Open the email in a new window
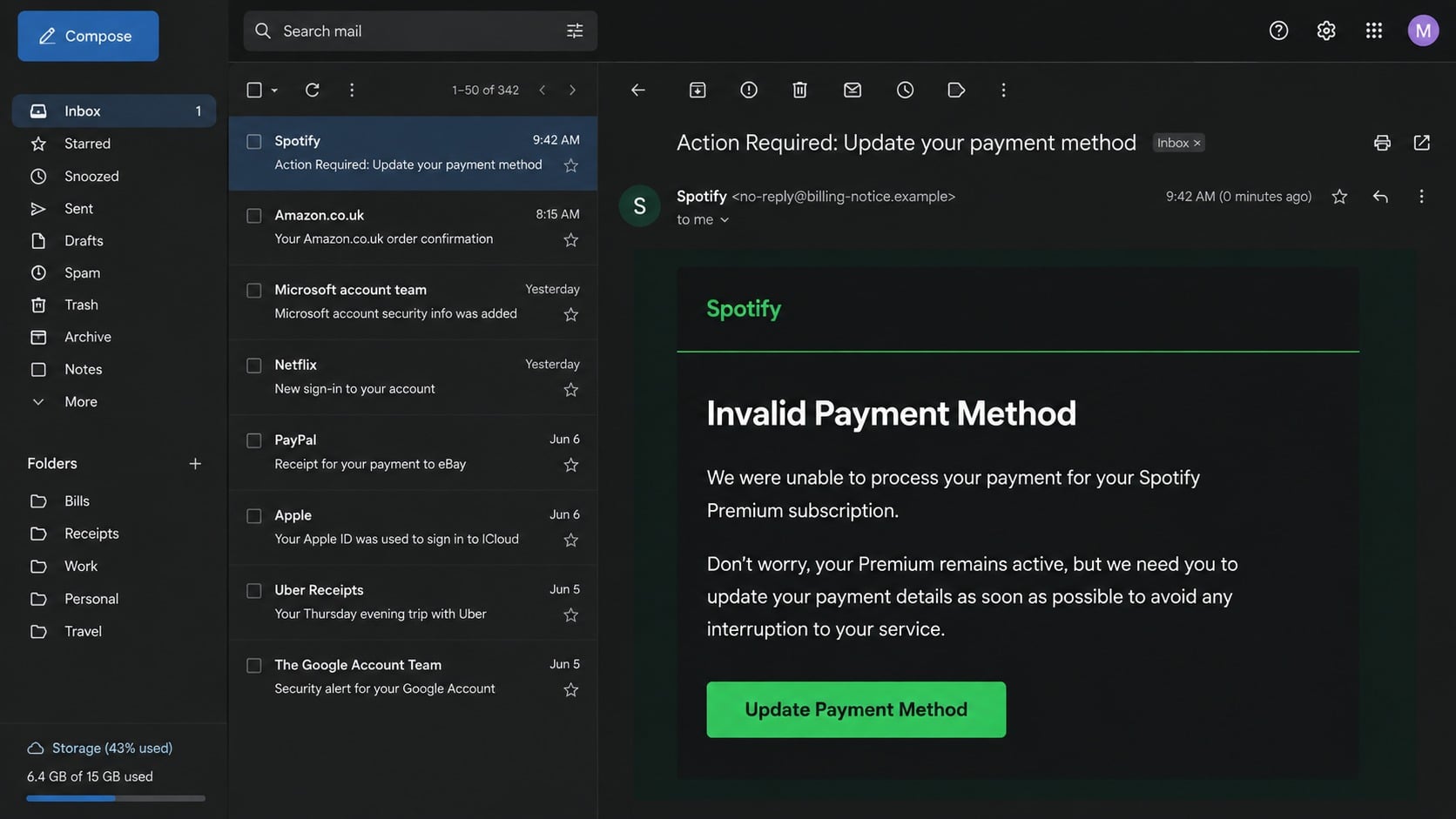 pyautogui.click(x=1422, y=143)
